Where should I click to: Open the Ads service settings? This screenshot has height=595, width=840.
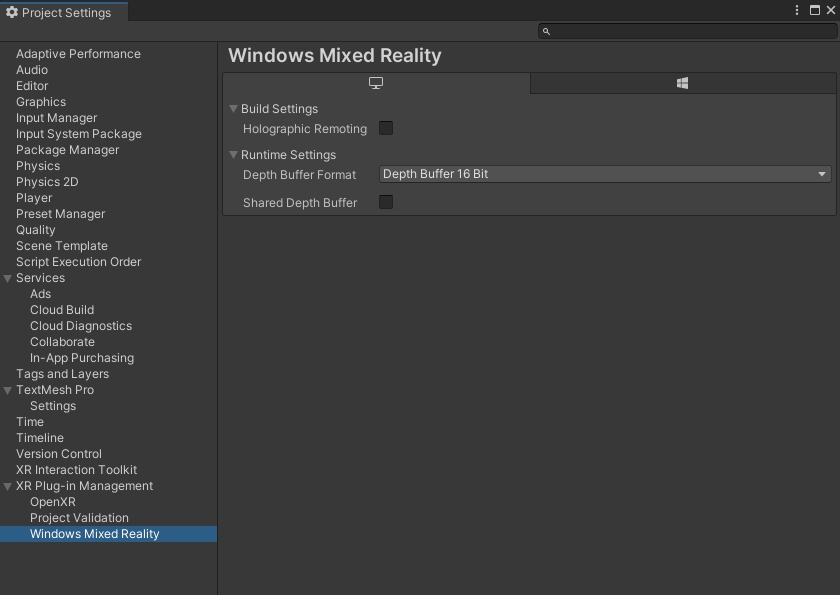40,294
